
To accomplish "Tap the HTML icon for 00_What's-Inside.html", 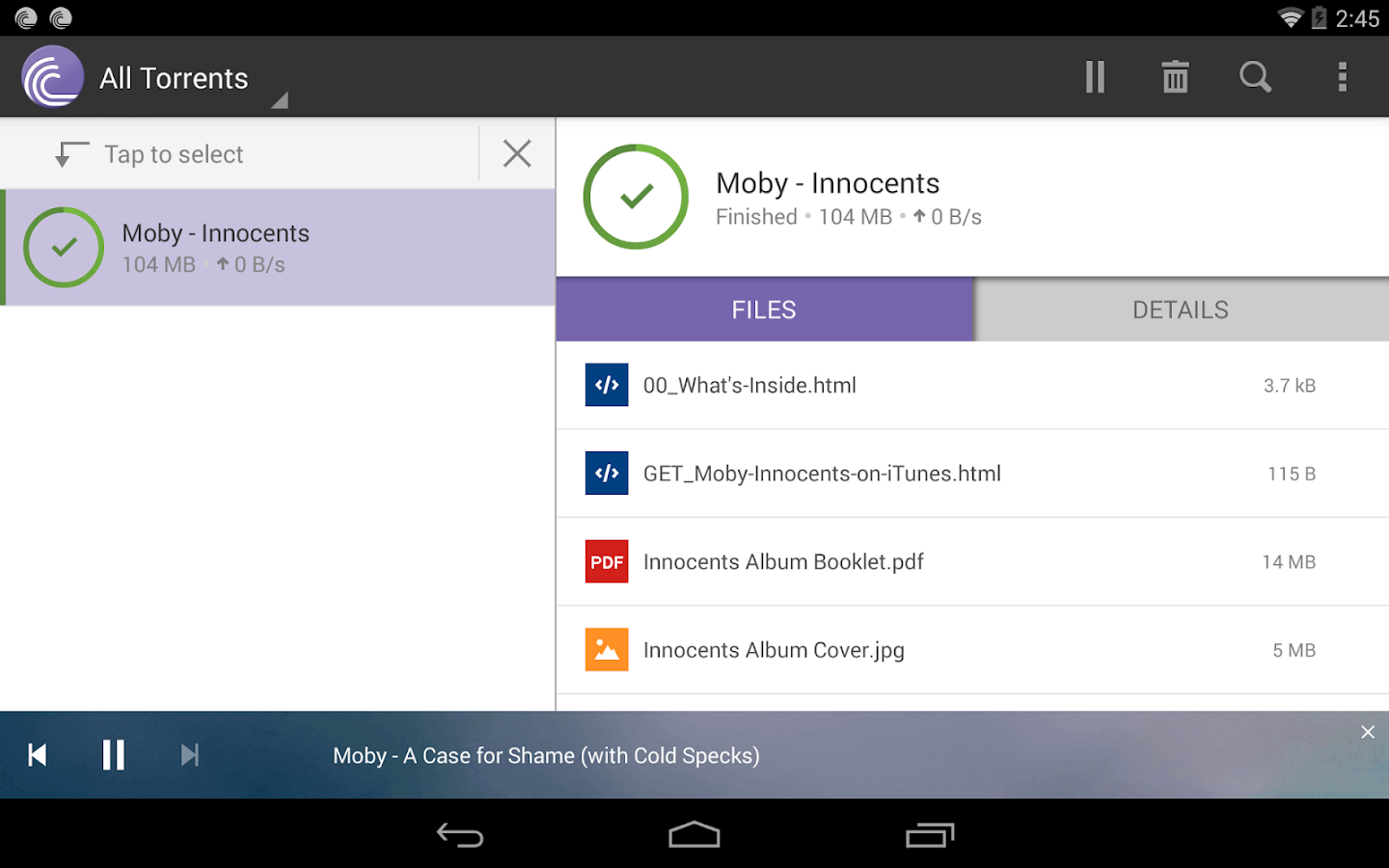I will (x=607, y=385).
